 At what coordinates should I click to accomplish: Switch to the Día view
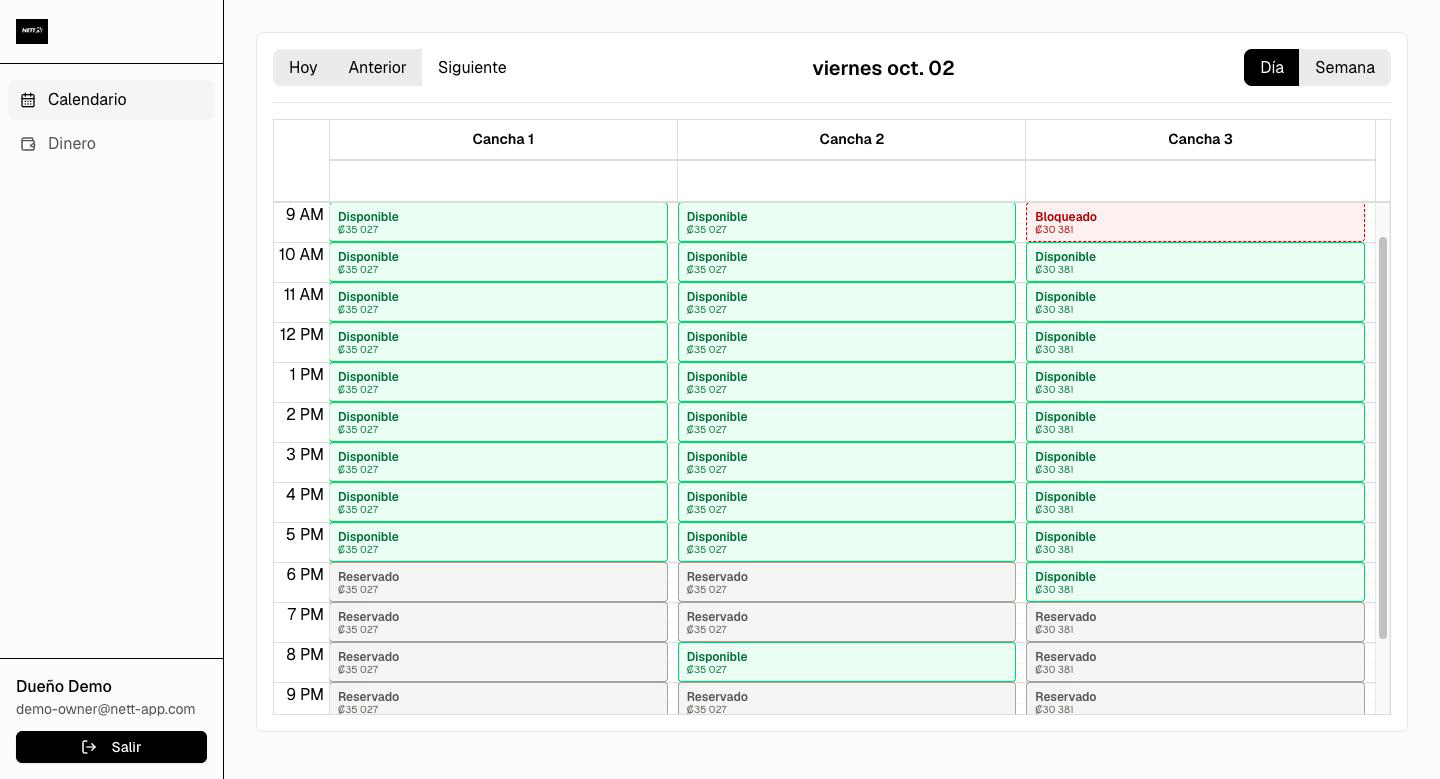(x=1271, y=68)
